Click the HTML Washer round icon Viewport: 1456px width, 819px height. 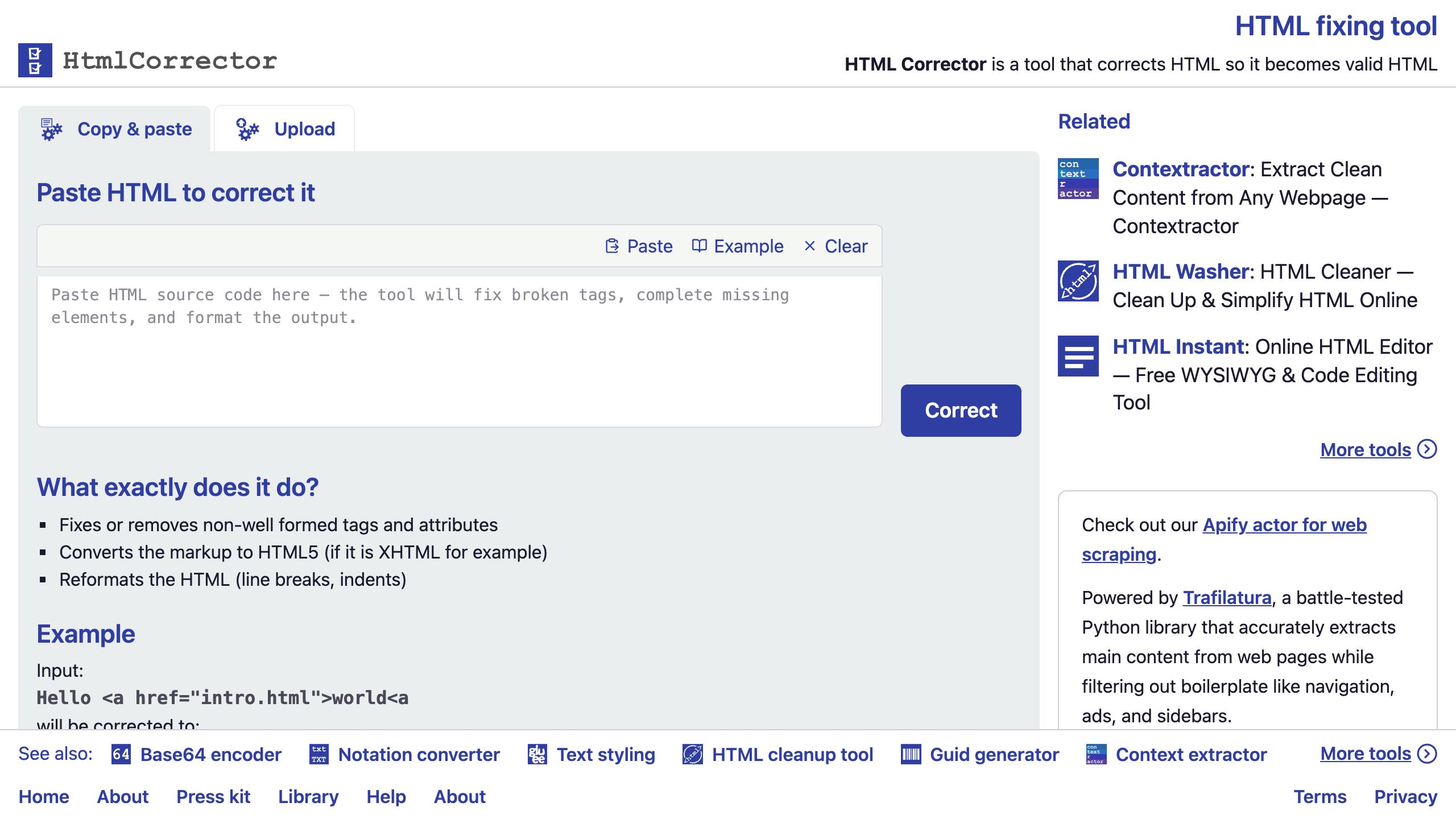1078,281
